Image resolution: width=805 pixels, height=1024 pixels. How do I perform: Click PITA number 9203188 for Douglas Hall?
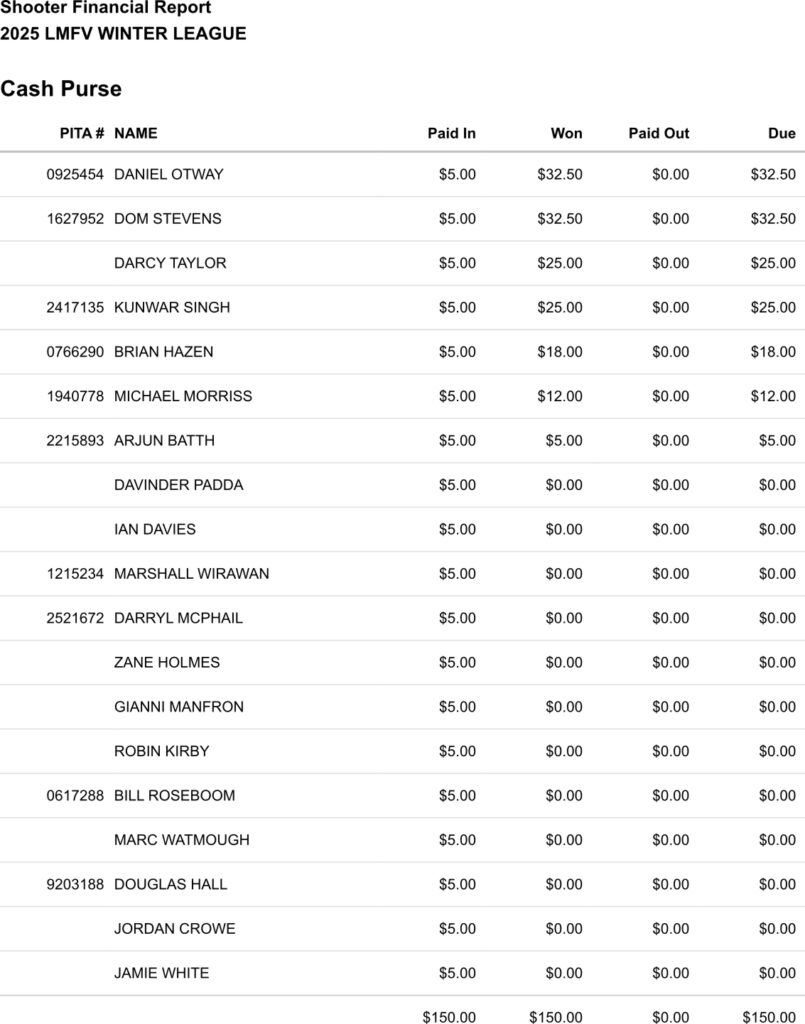pos(75,884)
